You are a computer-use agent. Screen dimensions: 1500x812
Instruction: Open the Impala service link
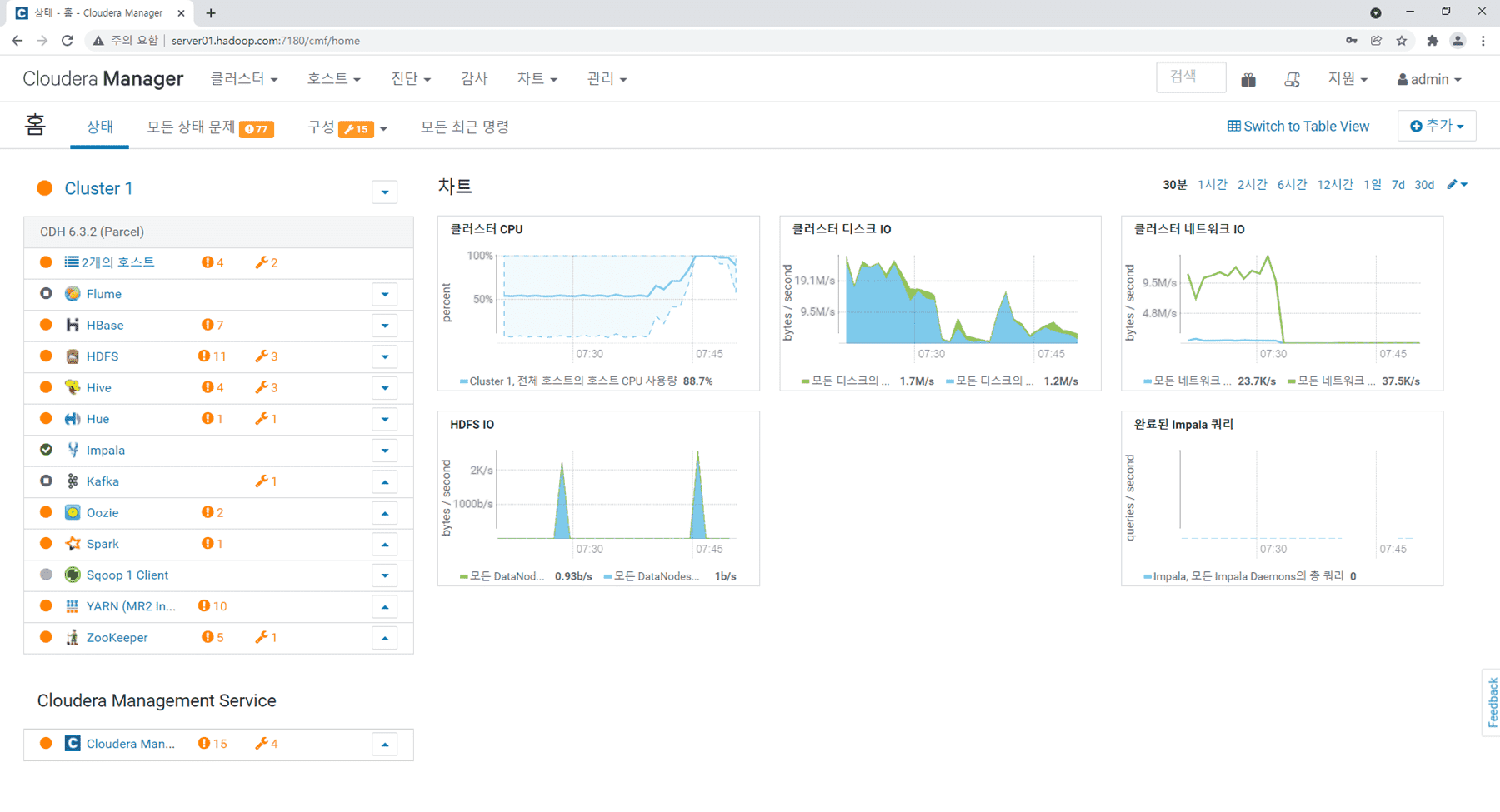(x=106, y=451)
